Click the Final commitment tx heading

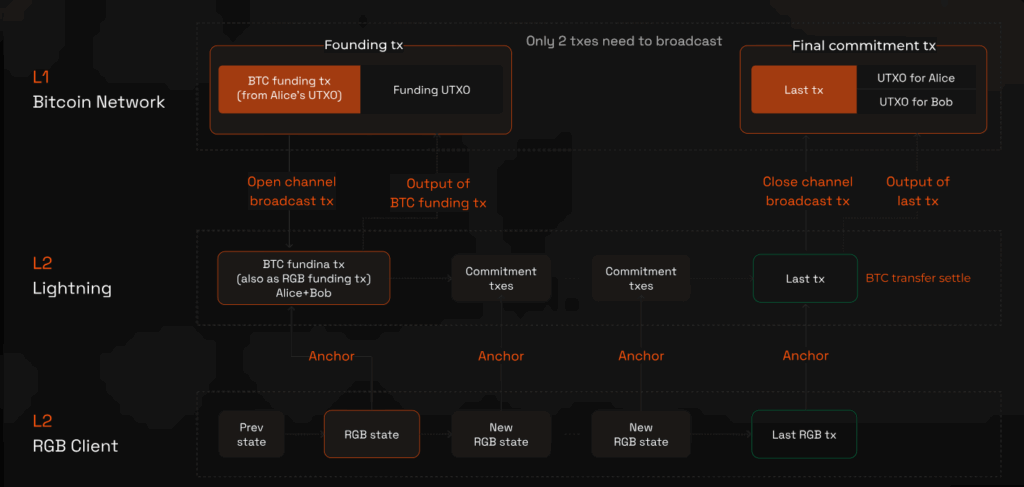tap(863, 45)
